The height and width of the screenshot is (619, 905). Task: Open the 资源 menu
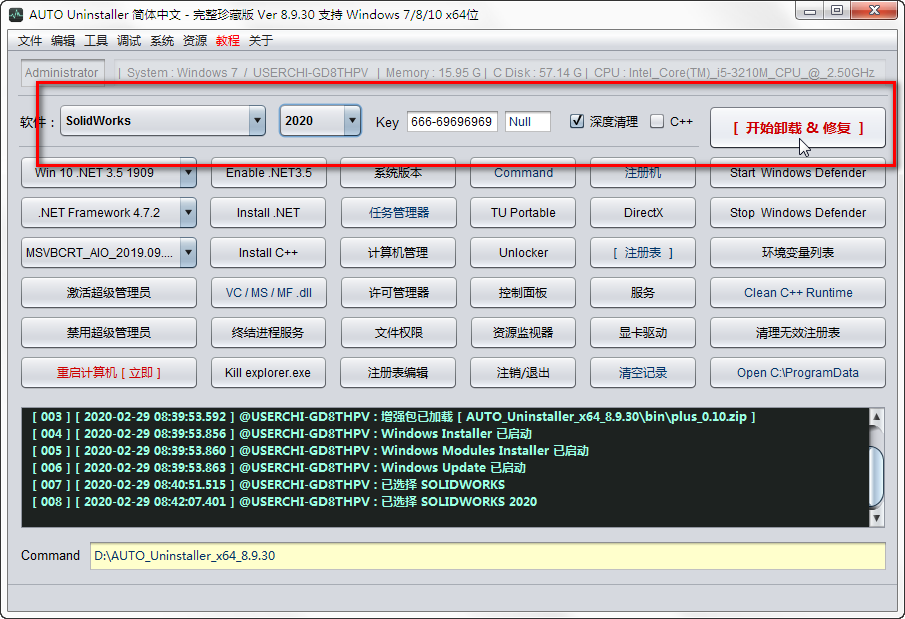pyautogui.click(x=195, y=40)
